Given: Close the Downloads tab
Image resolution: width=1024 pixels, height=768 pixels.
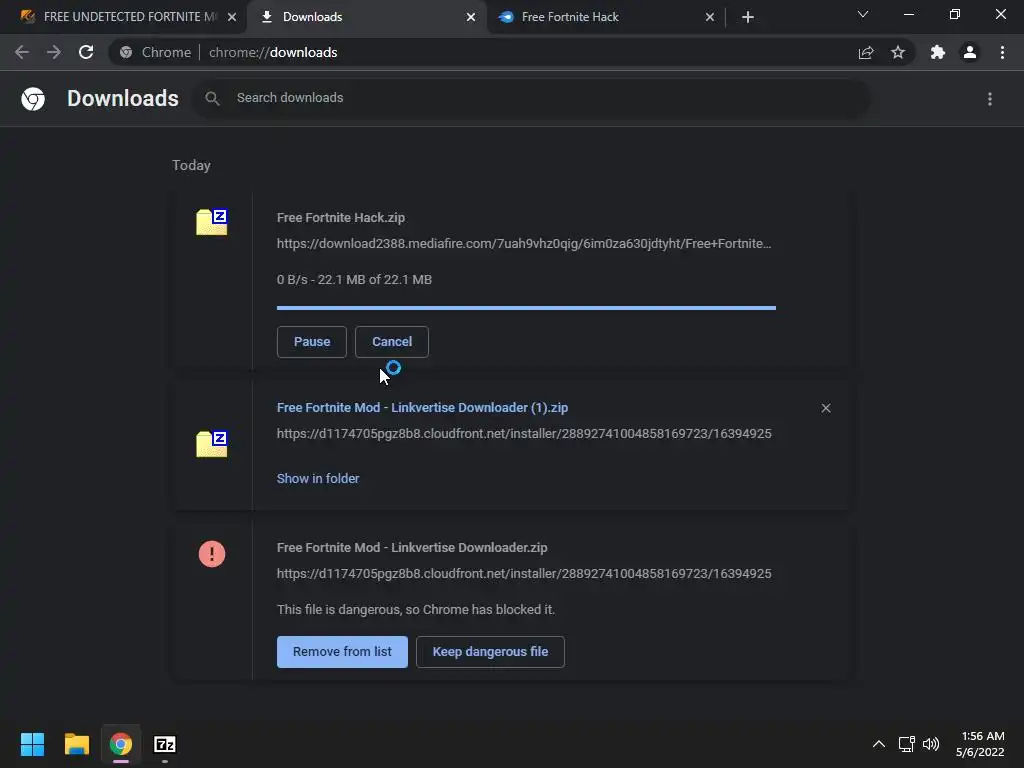Looking at the screenshot, I should (x=471, y=17).
